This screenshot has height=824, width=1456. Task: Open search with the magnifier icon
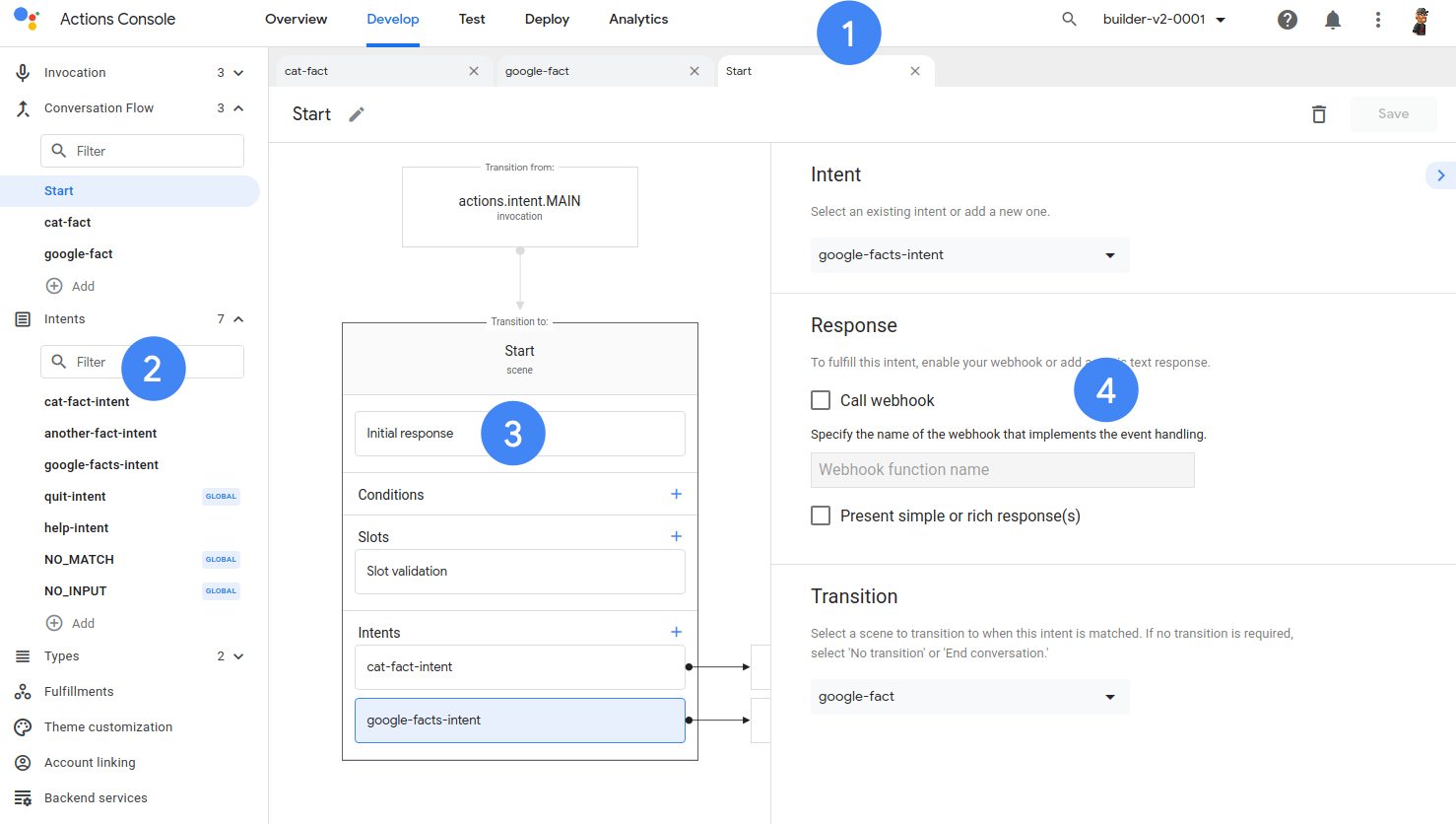(x=1069, y=20)
